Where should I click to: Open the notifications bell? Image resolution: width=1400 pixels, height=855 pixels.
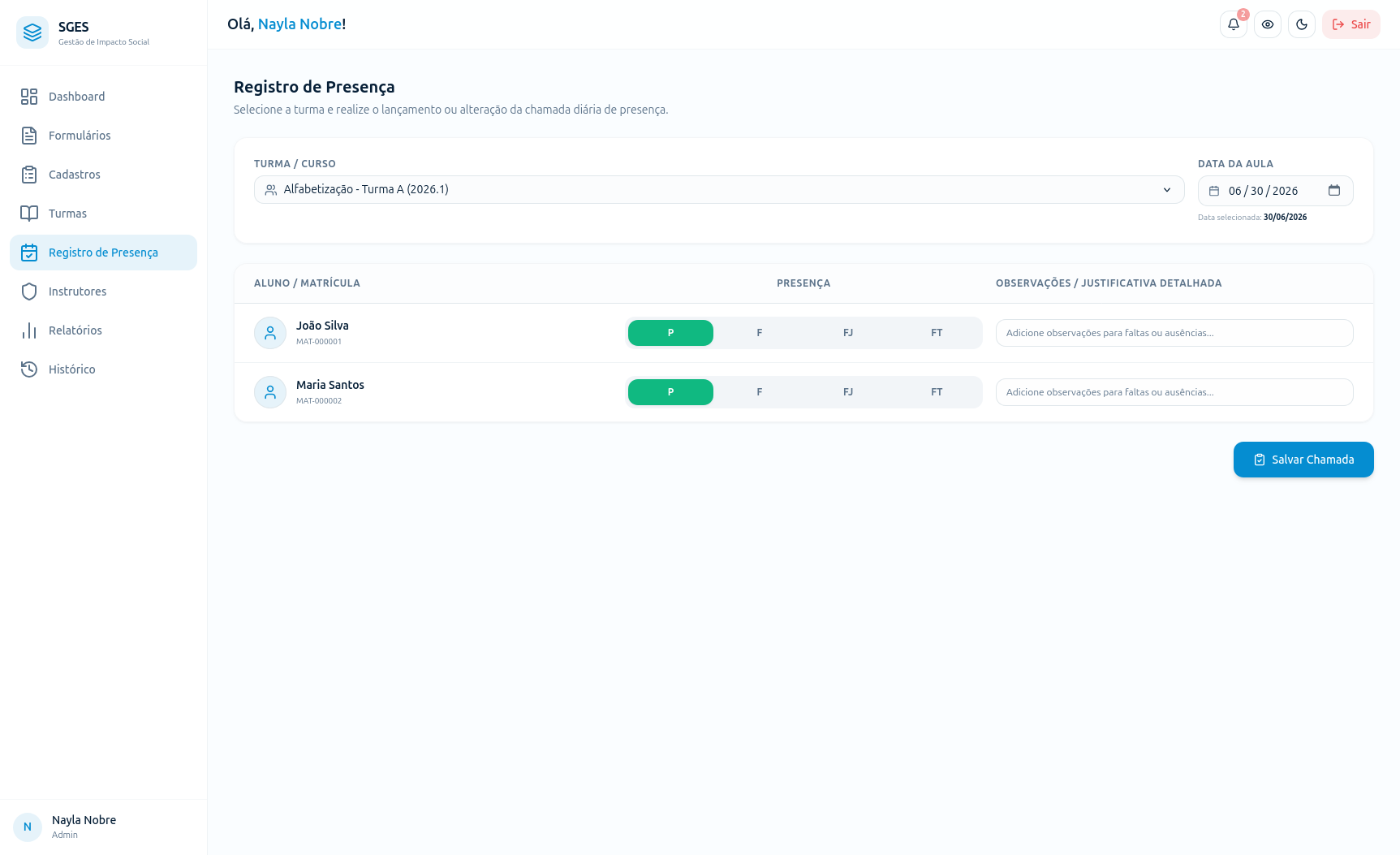(x=1233, y=24)
